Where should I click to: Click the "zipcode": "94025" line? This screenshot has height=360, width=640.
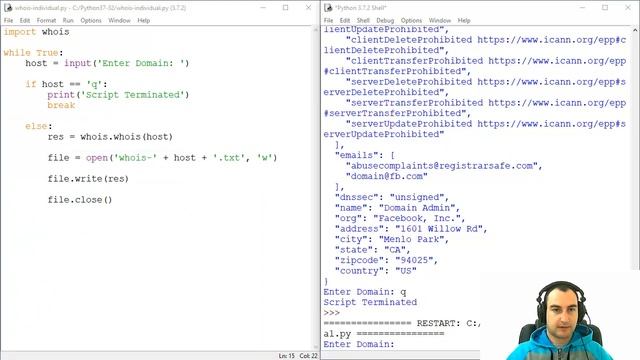point(387,260)
